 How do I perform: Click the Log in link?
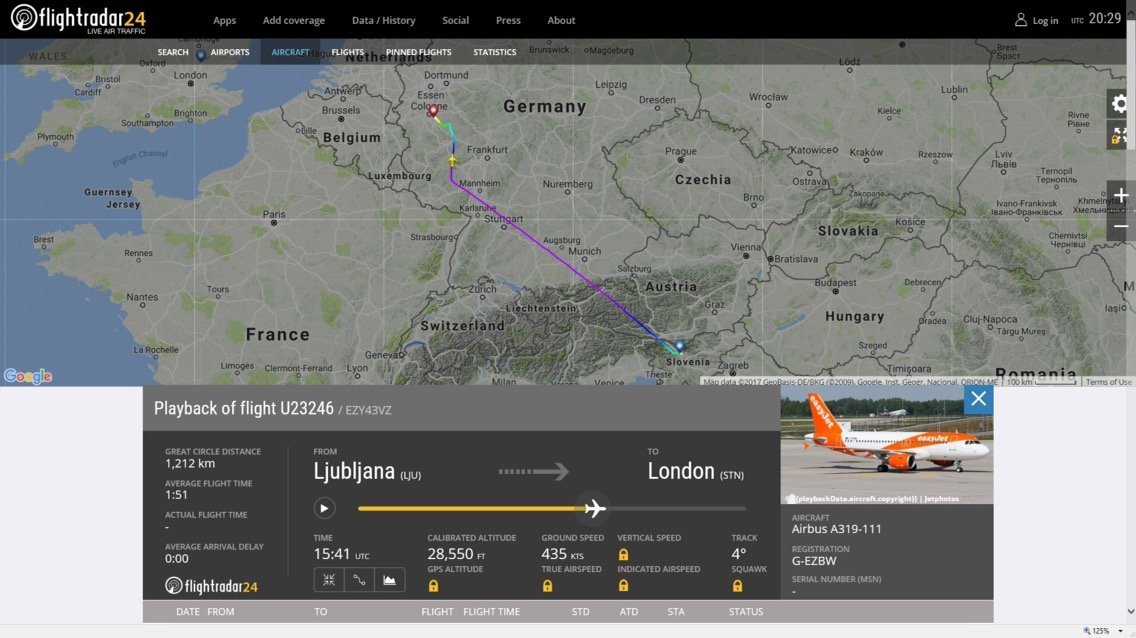point(1037,20)
